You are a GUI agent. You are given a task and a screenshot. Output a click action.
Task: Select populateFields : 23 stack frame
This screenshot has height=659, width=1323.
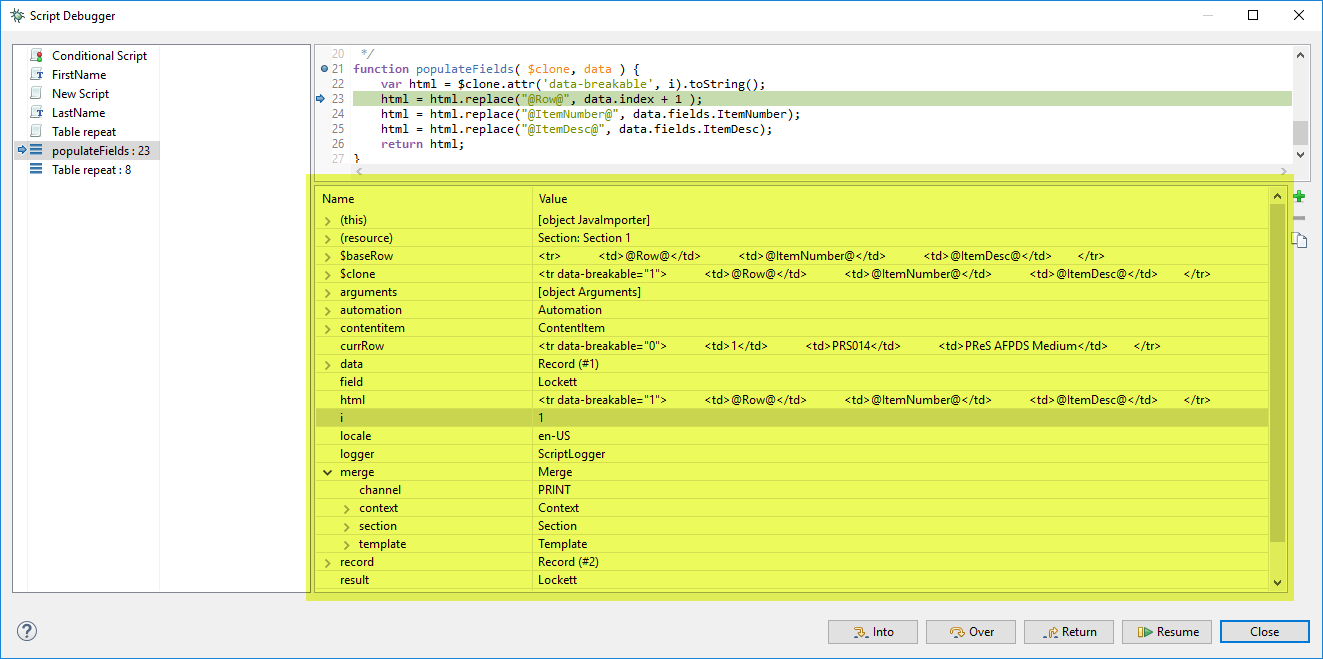click(100, 151)
